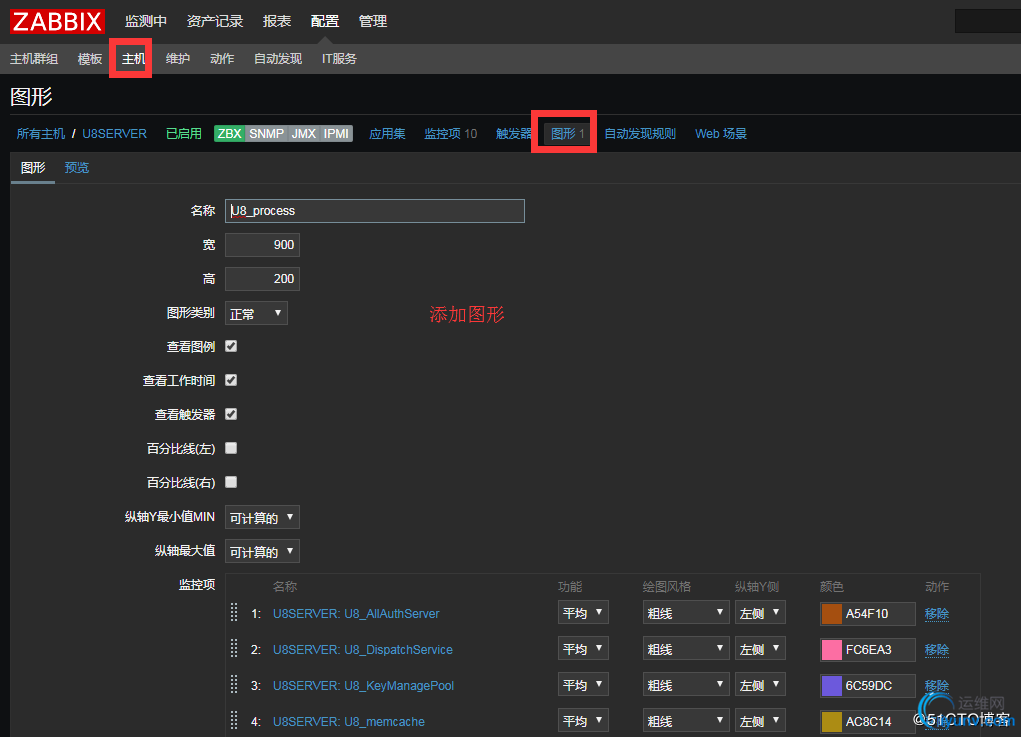1021x737 pixels.
Task: Enable 百分比线(右) checkbox
Action: 231,482
